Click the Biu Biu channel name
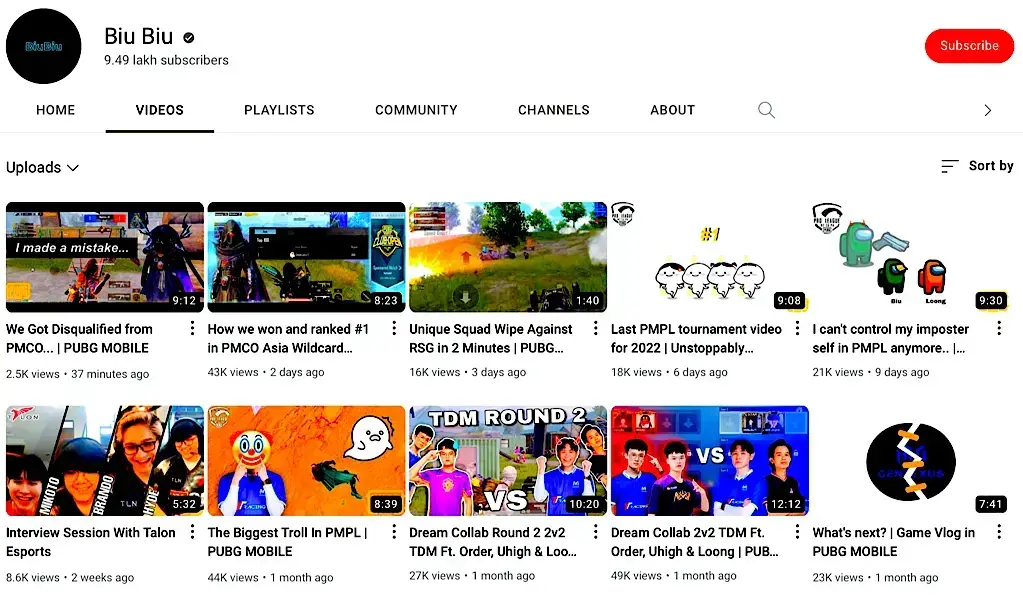The image size is (1023, 597). (x=138, y=37)
